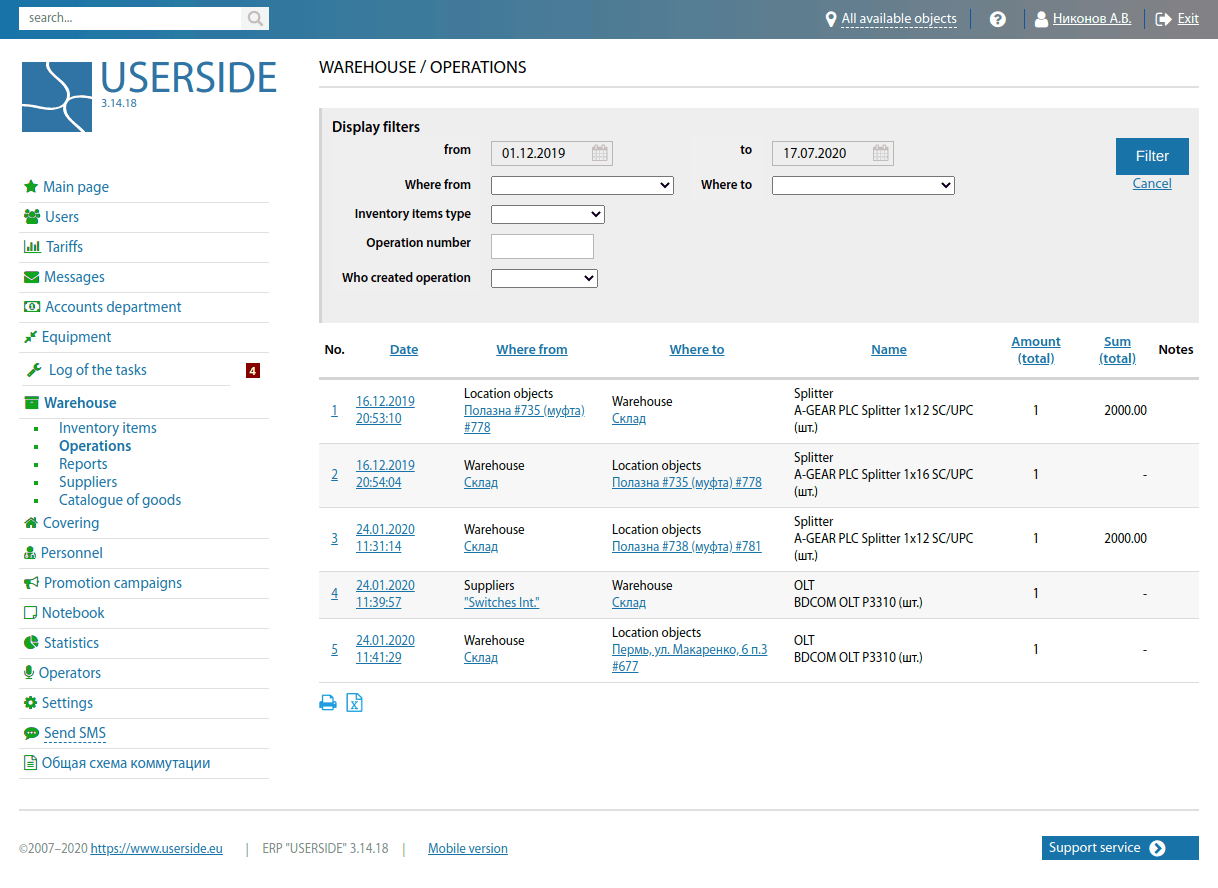This screenshot has width=1218, height=888.
Task: Expand the 'Where to' dropdown
Action: (863, 185)
